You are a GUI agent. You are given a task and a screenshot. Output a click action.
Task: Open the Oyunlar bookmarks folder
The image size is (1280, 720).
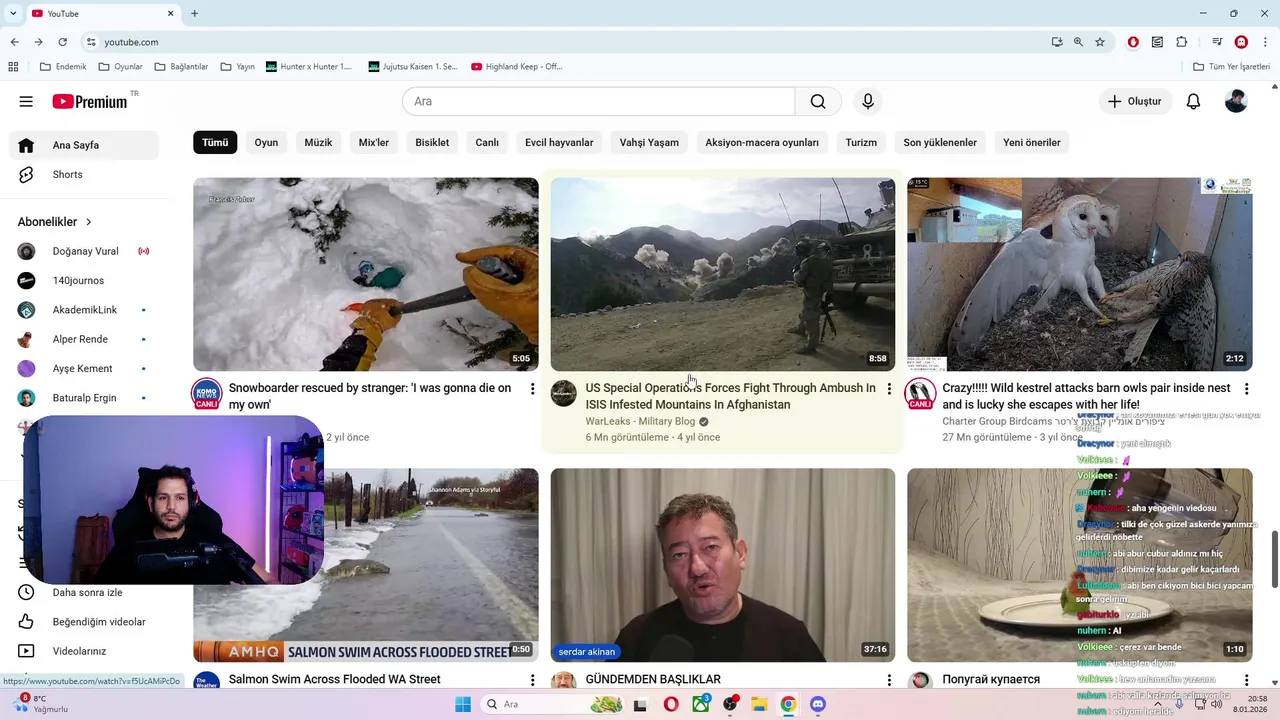(120, 67)
